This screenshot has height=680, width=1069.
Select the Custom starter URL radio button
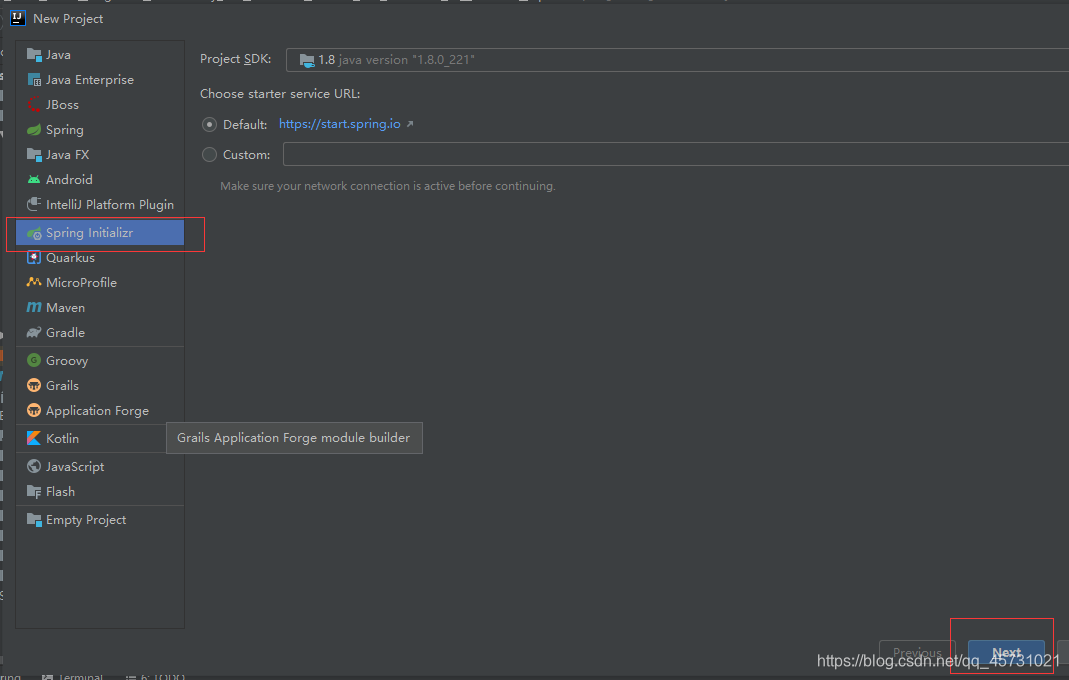pyautogui.click(x=209, y=155)
